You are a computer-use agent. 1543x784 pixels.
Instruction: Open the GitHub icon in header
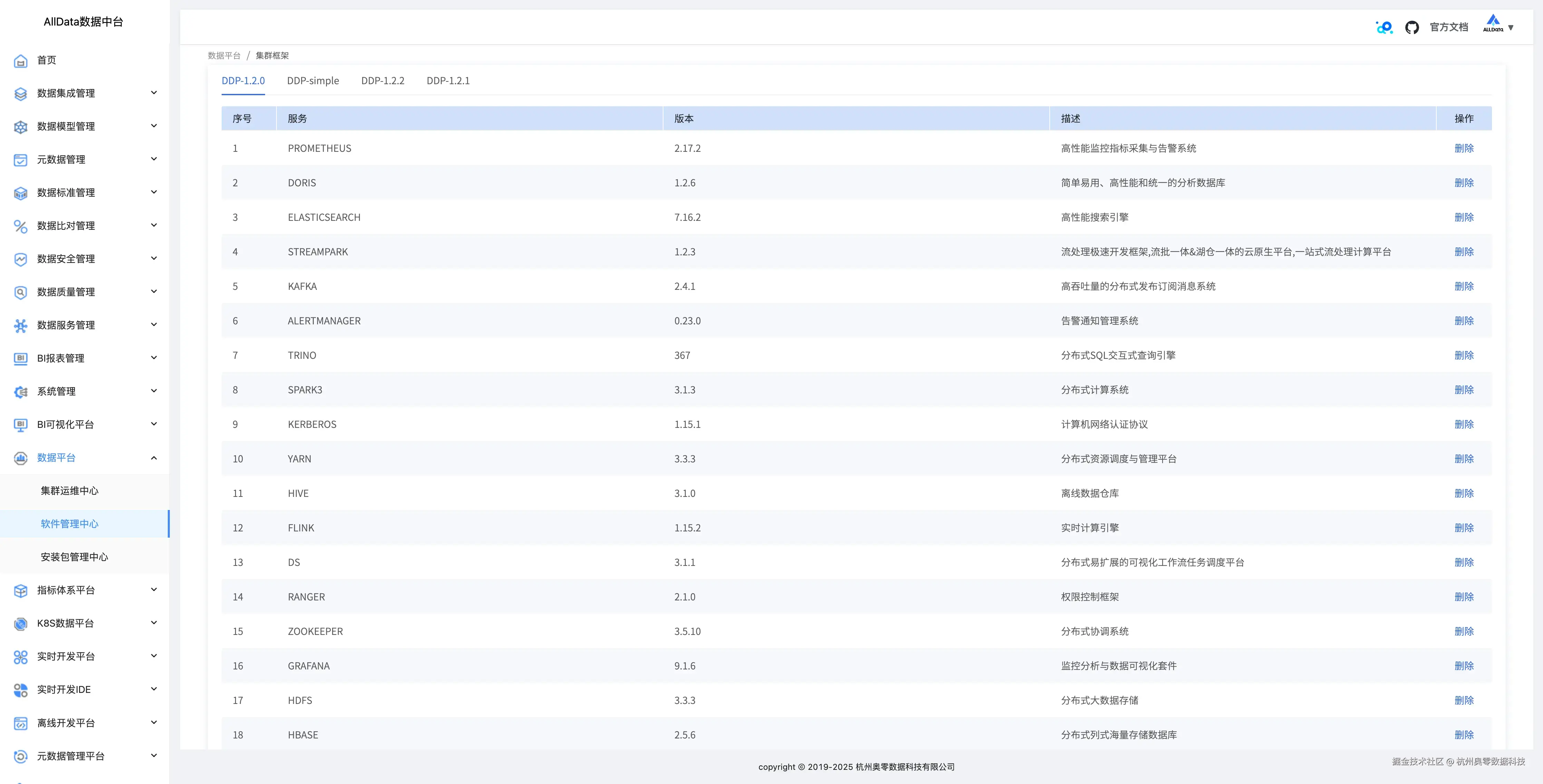tap(1412, 28)
